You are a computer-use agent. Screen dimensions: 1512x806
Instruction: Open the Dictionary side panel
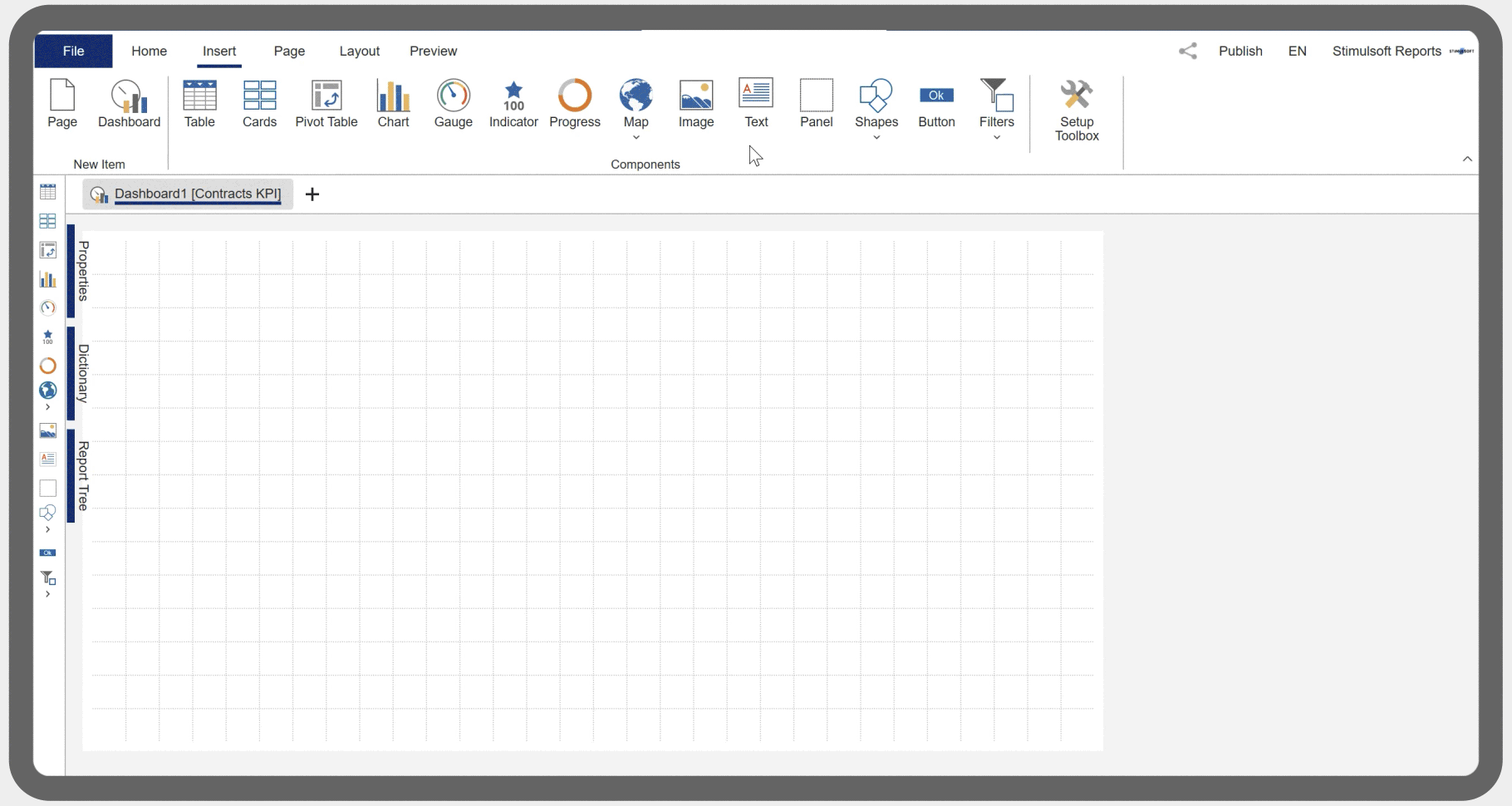(81, 374)
